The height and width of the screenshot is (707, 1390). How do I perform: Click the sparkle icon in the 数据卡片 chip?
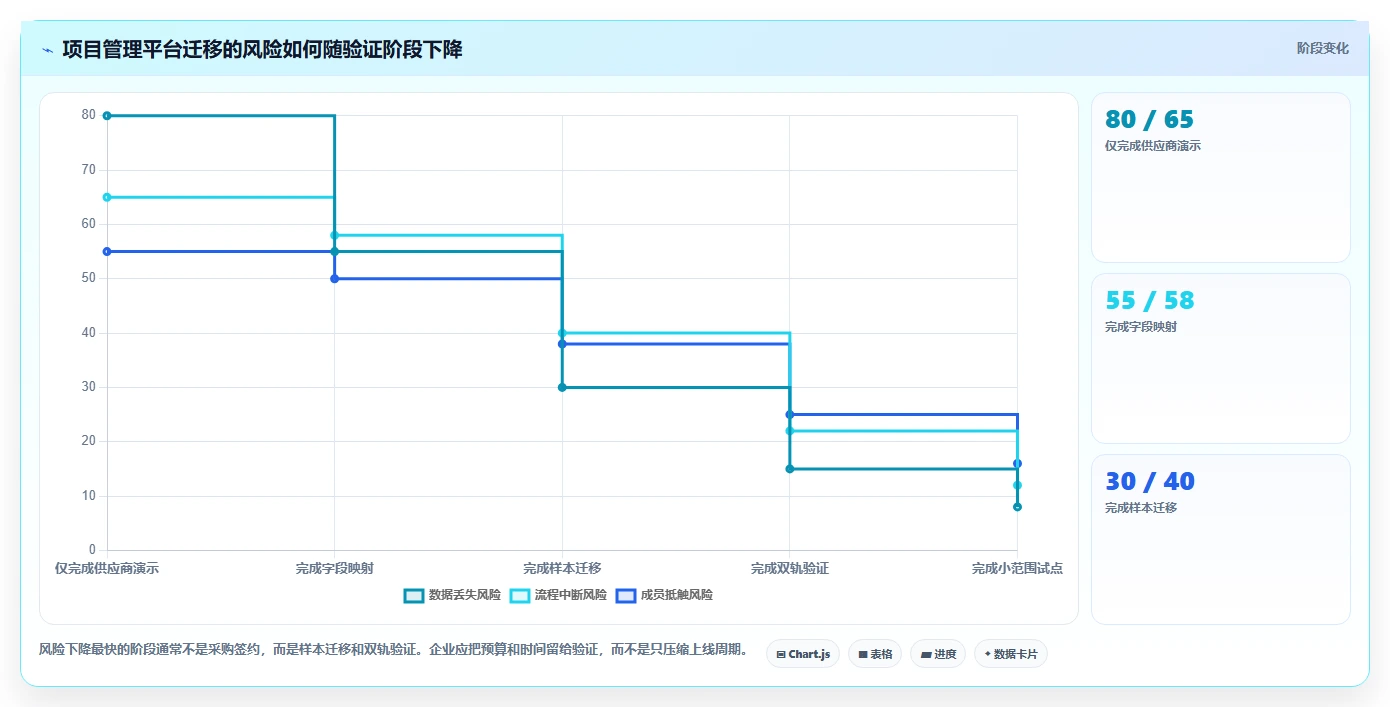coord(988,654)
